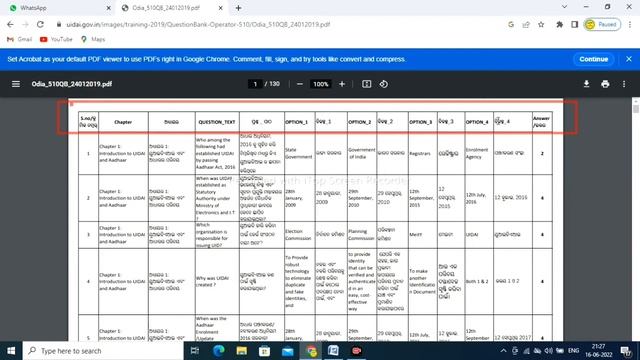This screenshot has width=640, height=360.
Task: Go back to previous page
Action: (x=10, y=24)
